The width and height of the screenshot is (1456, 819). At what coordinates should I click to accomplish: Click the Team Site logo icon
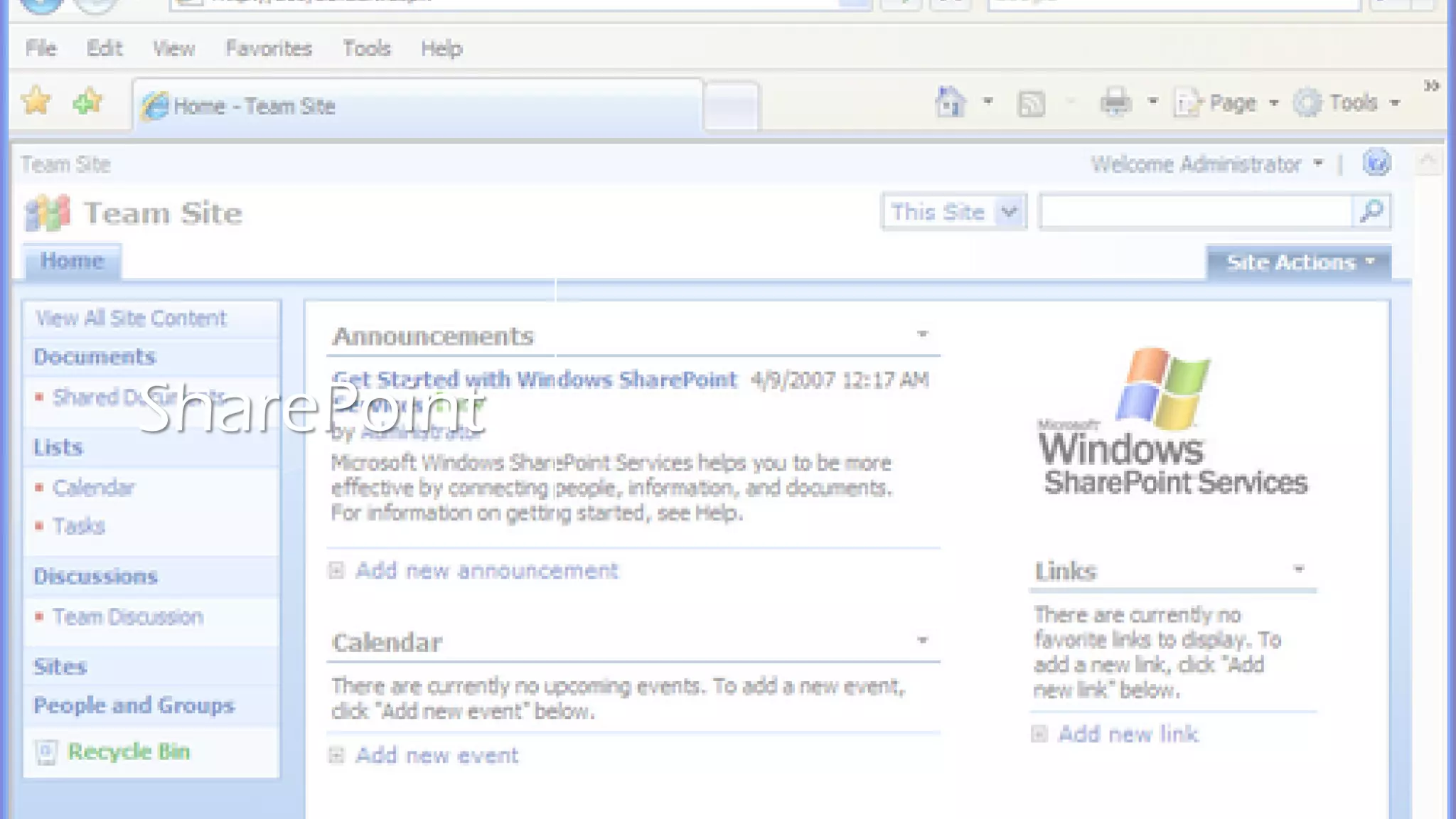47,213
